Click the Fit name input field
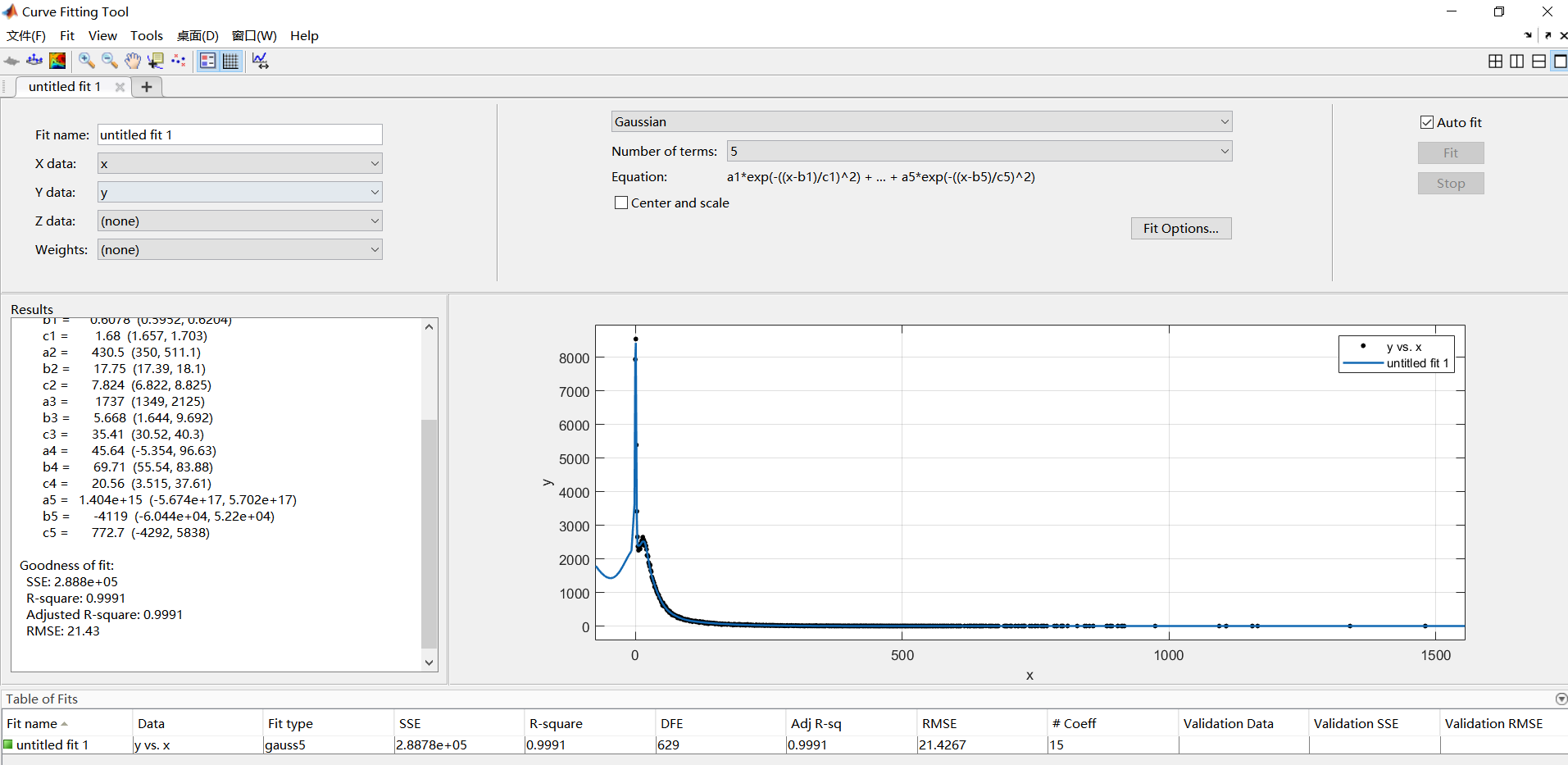Viewport: 1568px width, 765px height. (x=240, y=134)
